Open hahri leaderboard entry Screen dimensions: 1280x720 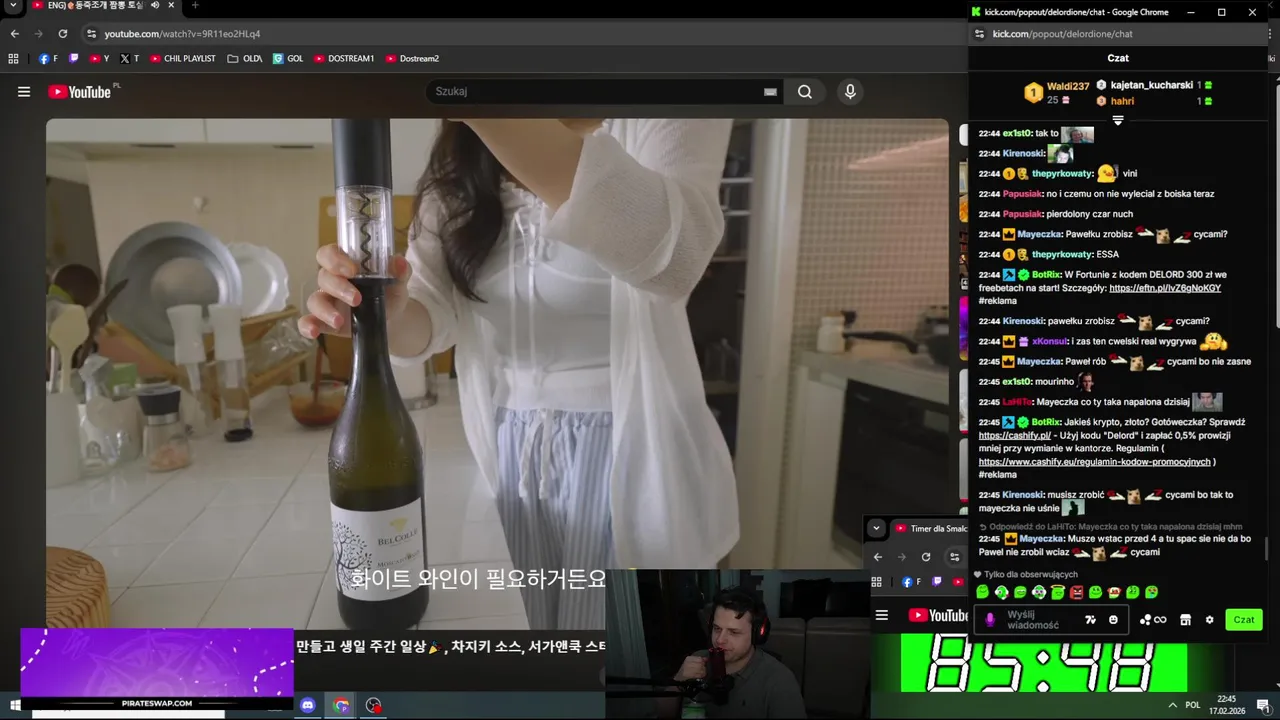(1153, 101)
